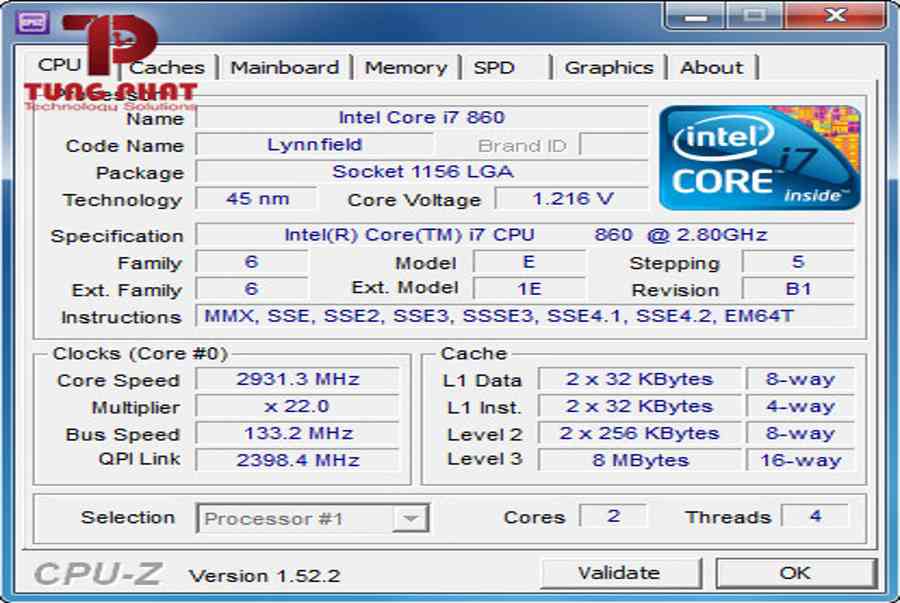Click the Level 2 size '2 x 256 KBytes'

point(639,433)
